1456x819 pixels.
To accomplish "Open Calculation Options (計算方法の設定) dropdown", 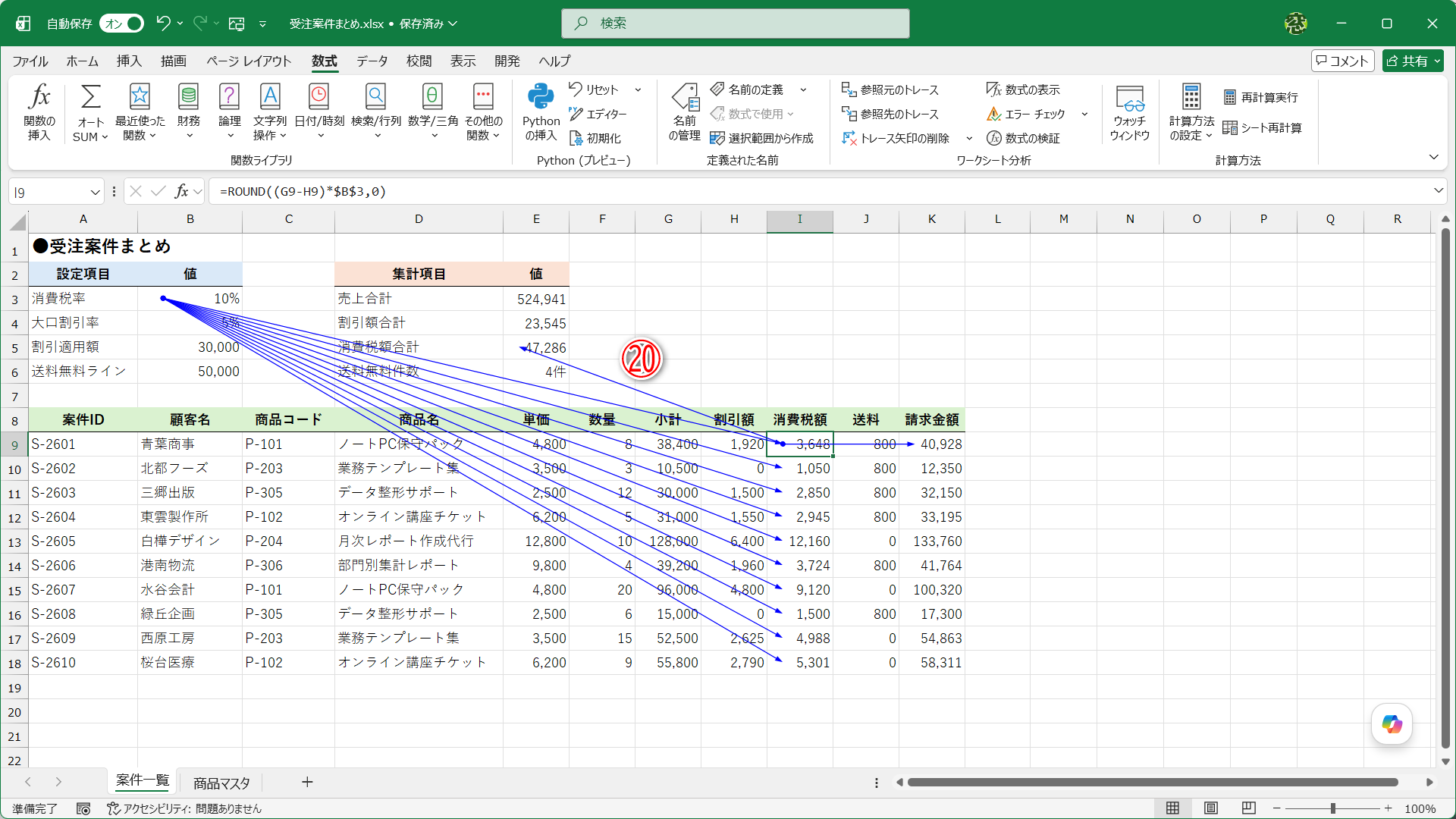I will (1191, 112).
